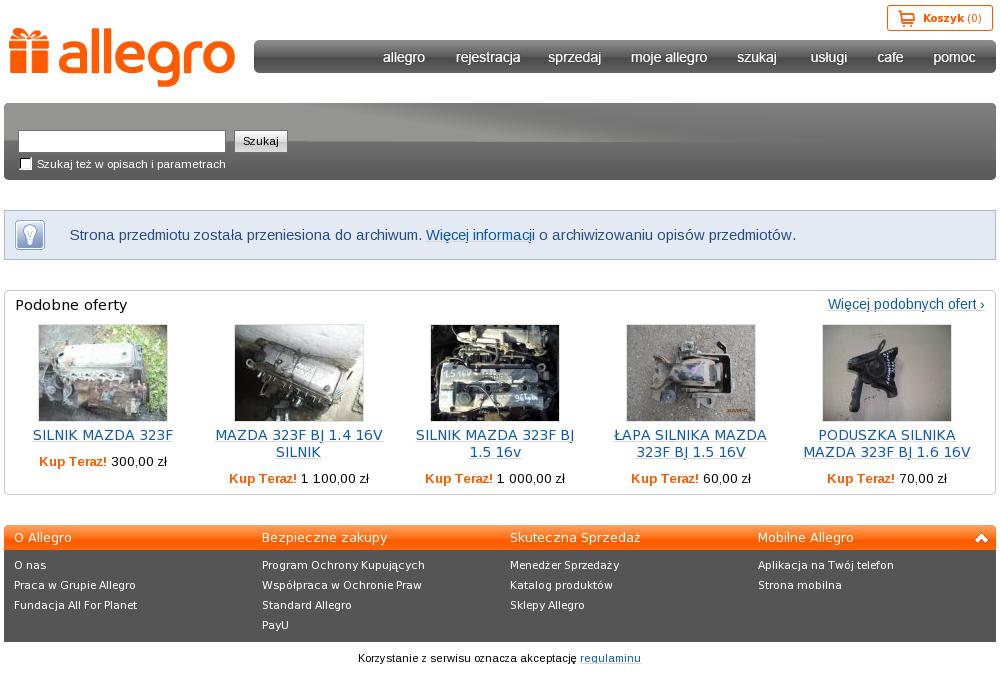Open the Koszyk shopping cart
The image size is (1000, 678).
(x=939, y=18)
